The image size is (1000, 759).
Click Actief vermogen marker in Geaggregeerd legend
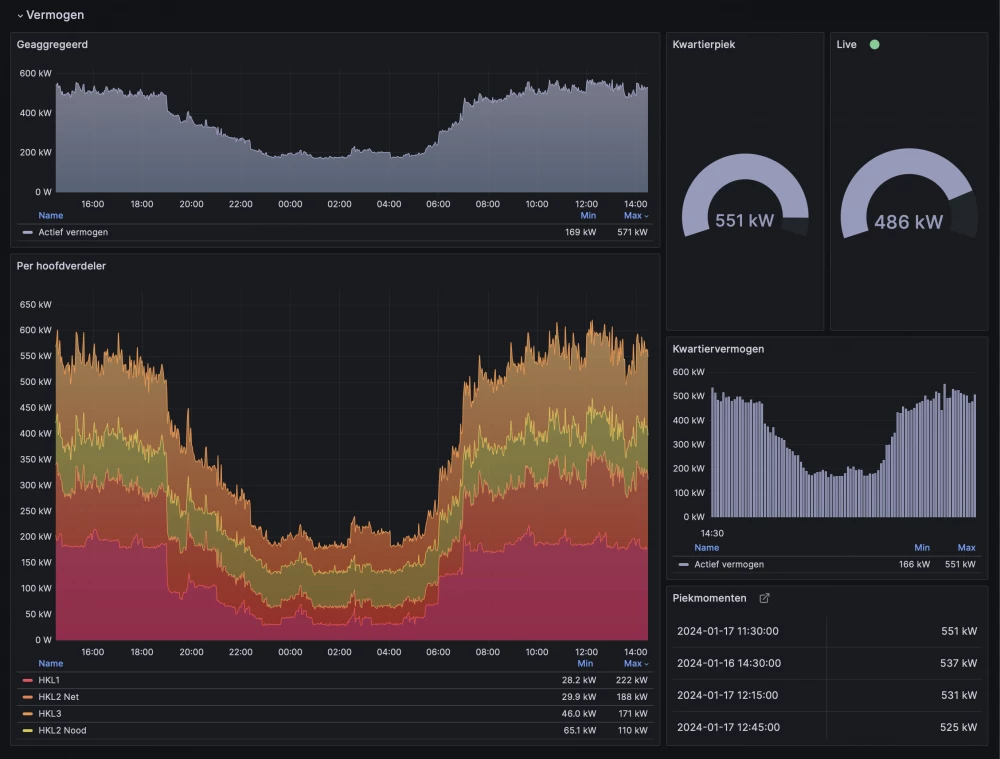[27, 232]
